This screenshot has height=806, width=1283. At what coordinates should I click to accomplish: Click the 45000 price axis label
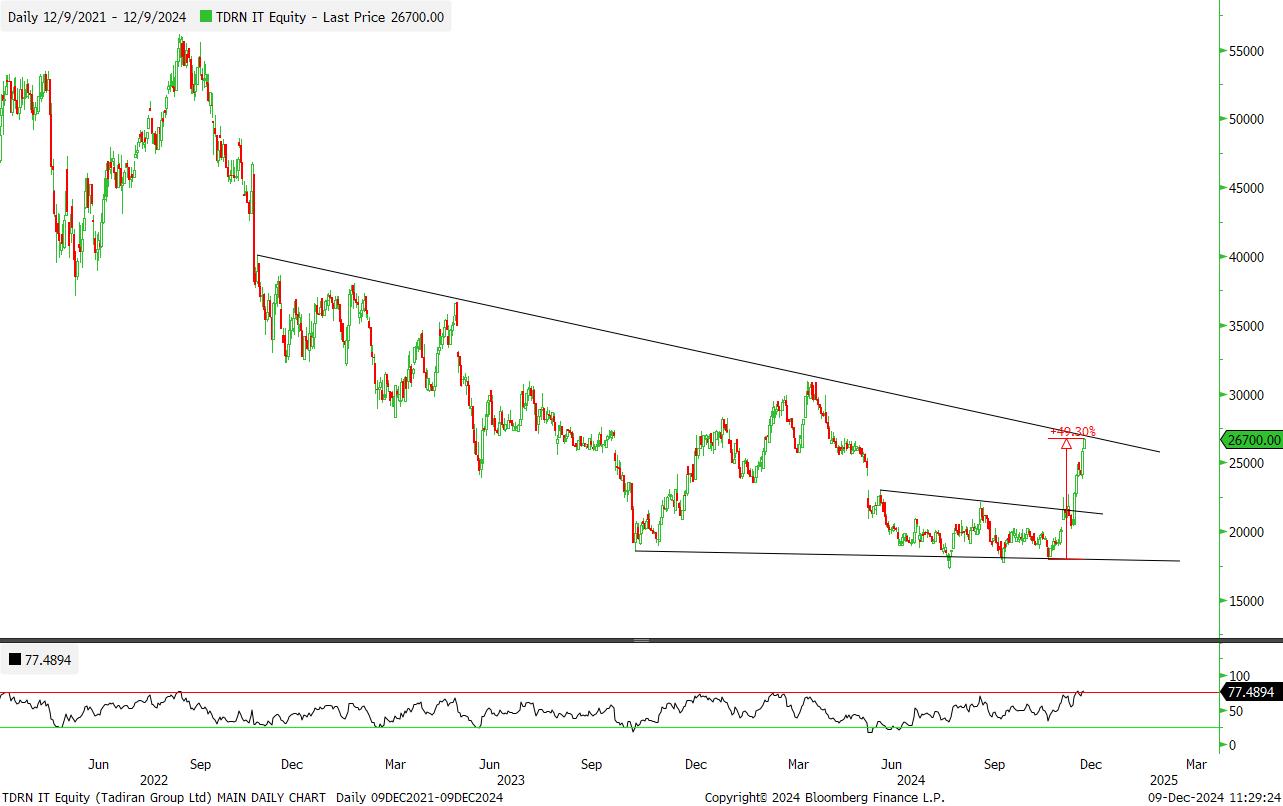1247,188
